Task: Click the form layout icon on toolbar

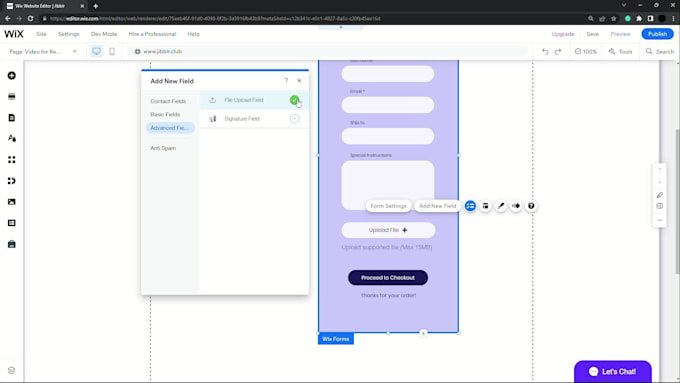Action: (485, 206)
